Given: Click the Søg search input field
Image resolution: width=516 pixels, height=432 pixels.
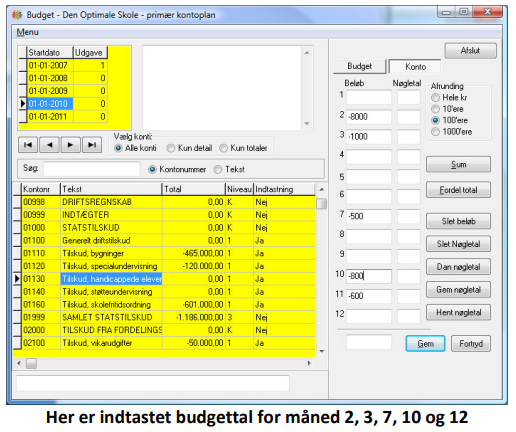Looking at the screenshot, I should 92,169.
